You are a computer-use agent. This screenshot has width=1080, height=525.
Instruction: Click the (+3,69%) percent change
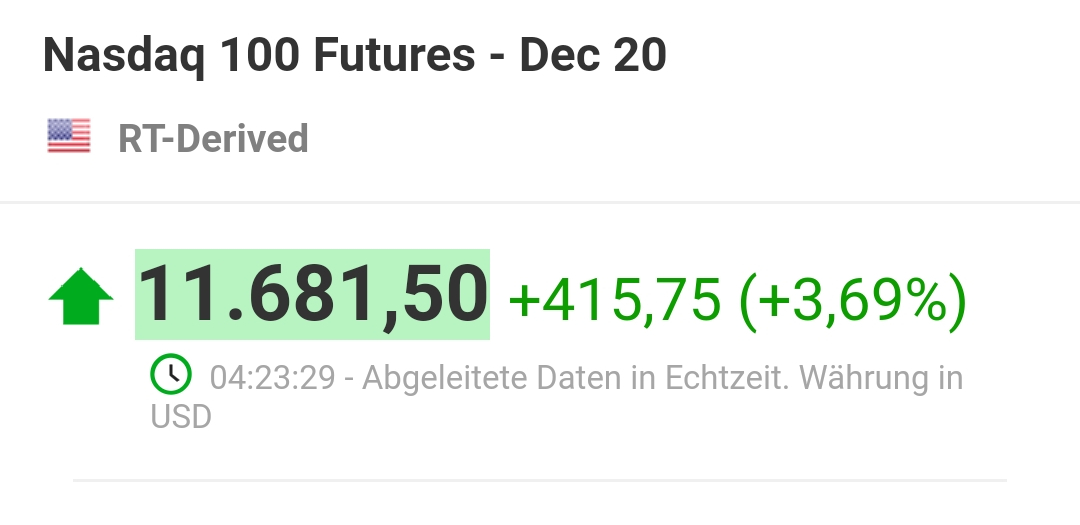pos(852,298)
